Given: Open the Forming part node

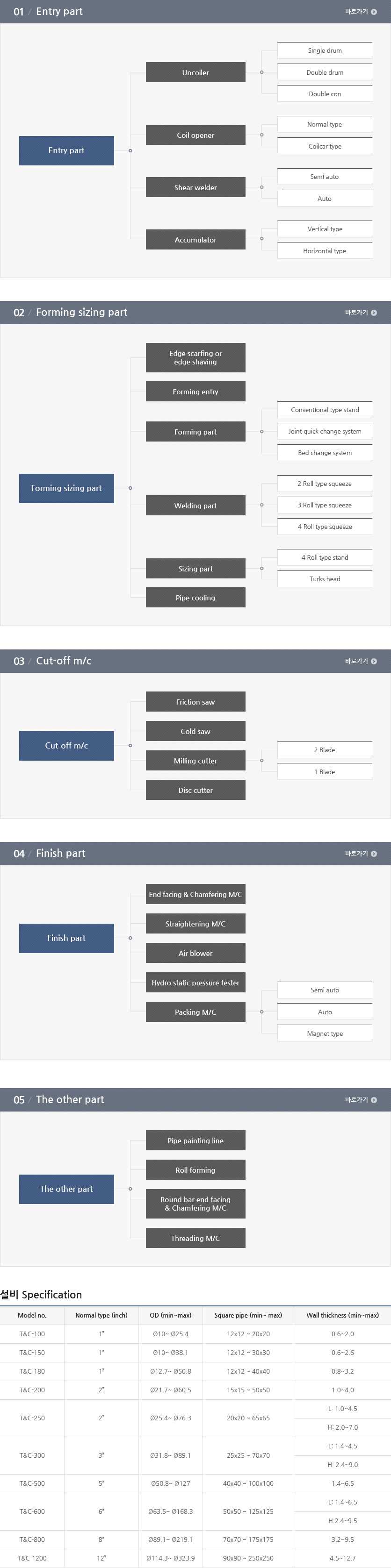Looking at the screenshot, I should 195,432.
